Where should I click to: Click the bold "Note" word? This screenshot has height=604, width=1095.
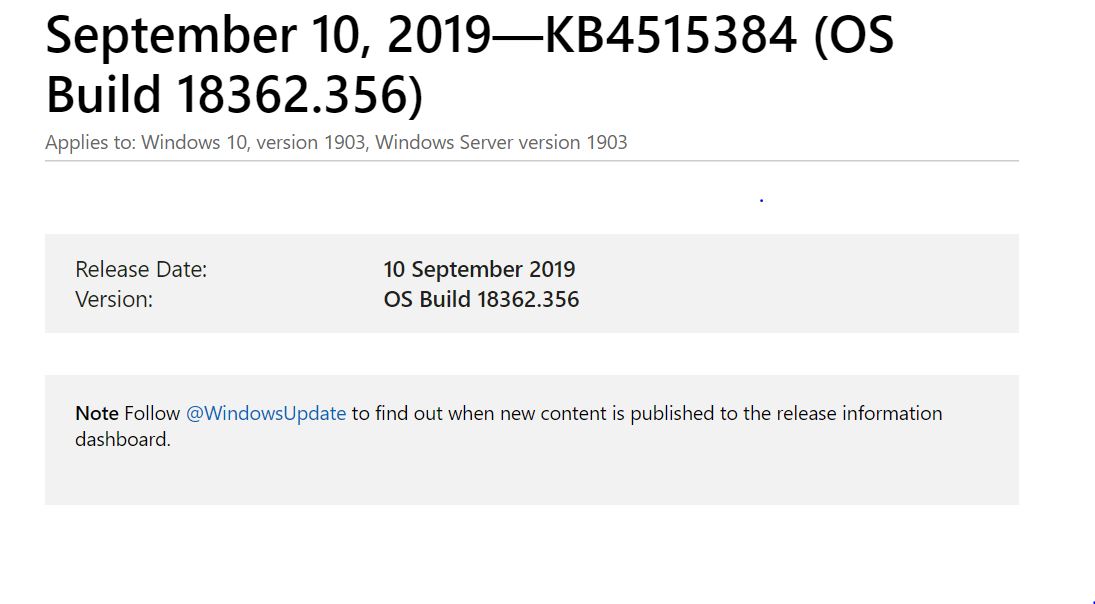[96, 413]
